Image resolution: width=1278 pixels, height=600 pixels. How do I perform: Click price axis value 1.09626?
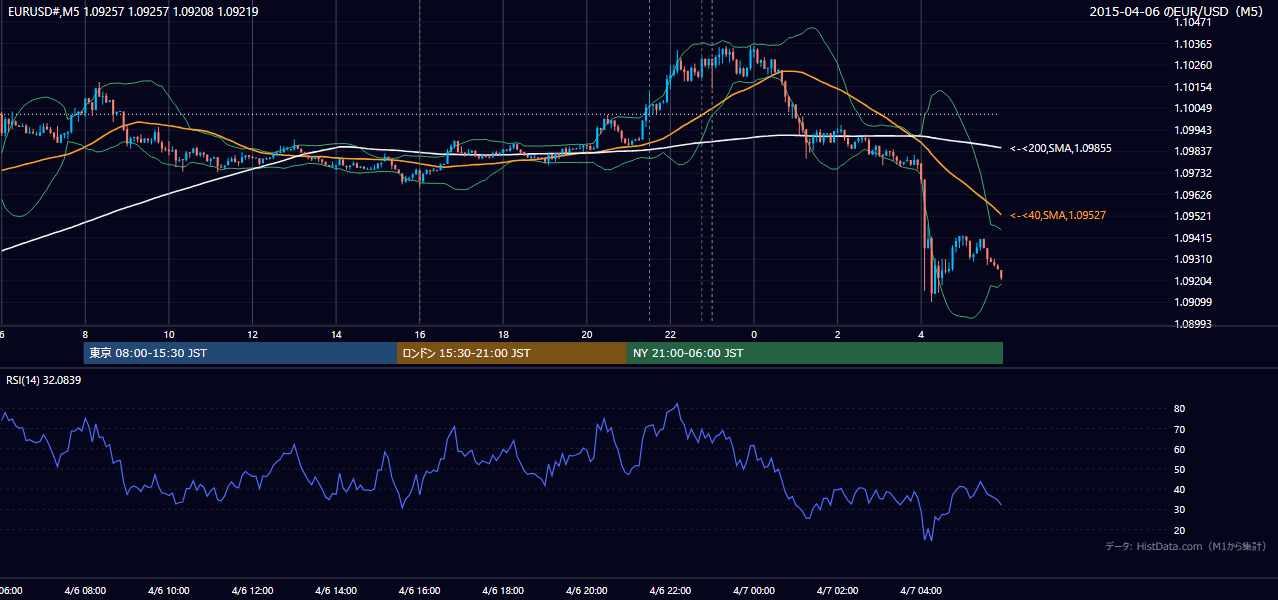[1193, 195]
